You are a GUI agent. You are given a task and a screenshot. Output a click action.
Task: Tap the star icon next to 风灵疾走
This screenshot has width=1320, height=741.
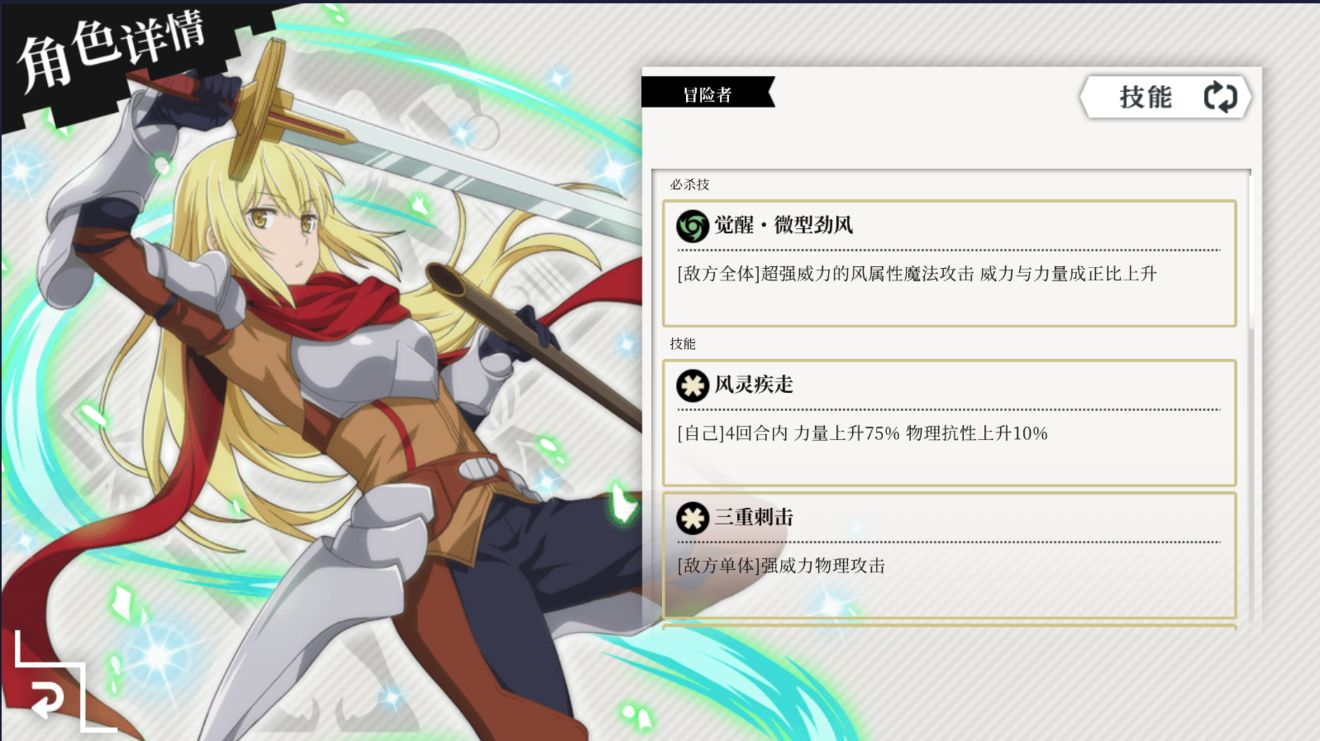point(692,385)
